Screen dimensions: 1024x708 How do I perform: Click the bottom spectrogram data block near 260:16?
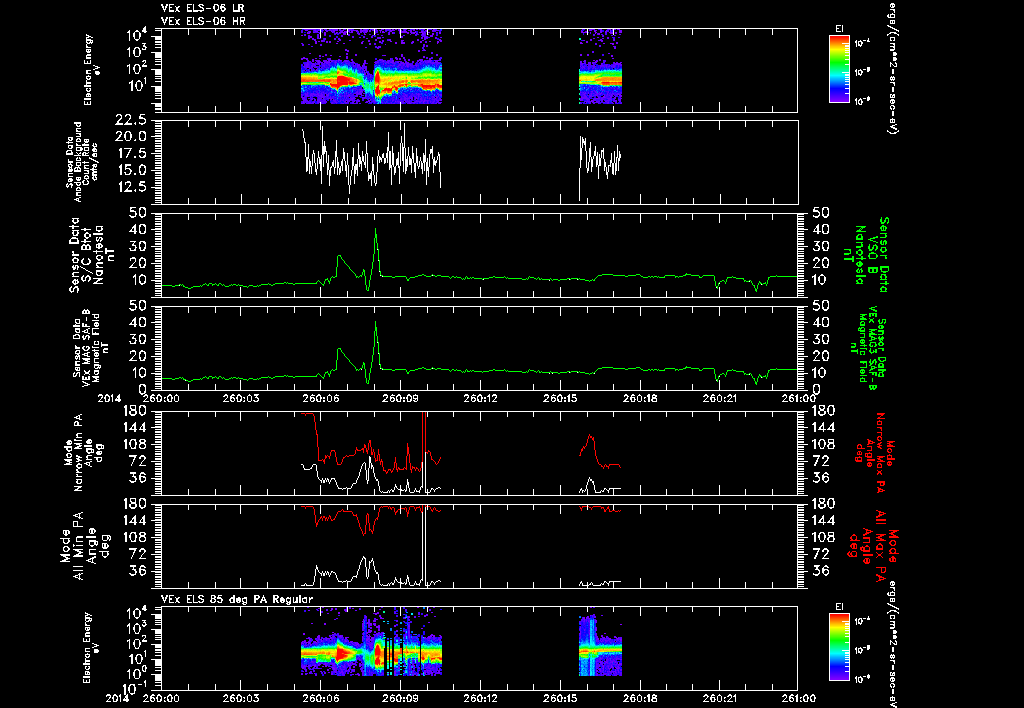coord(600,645)
